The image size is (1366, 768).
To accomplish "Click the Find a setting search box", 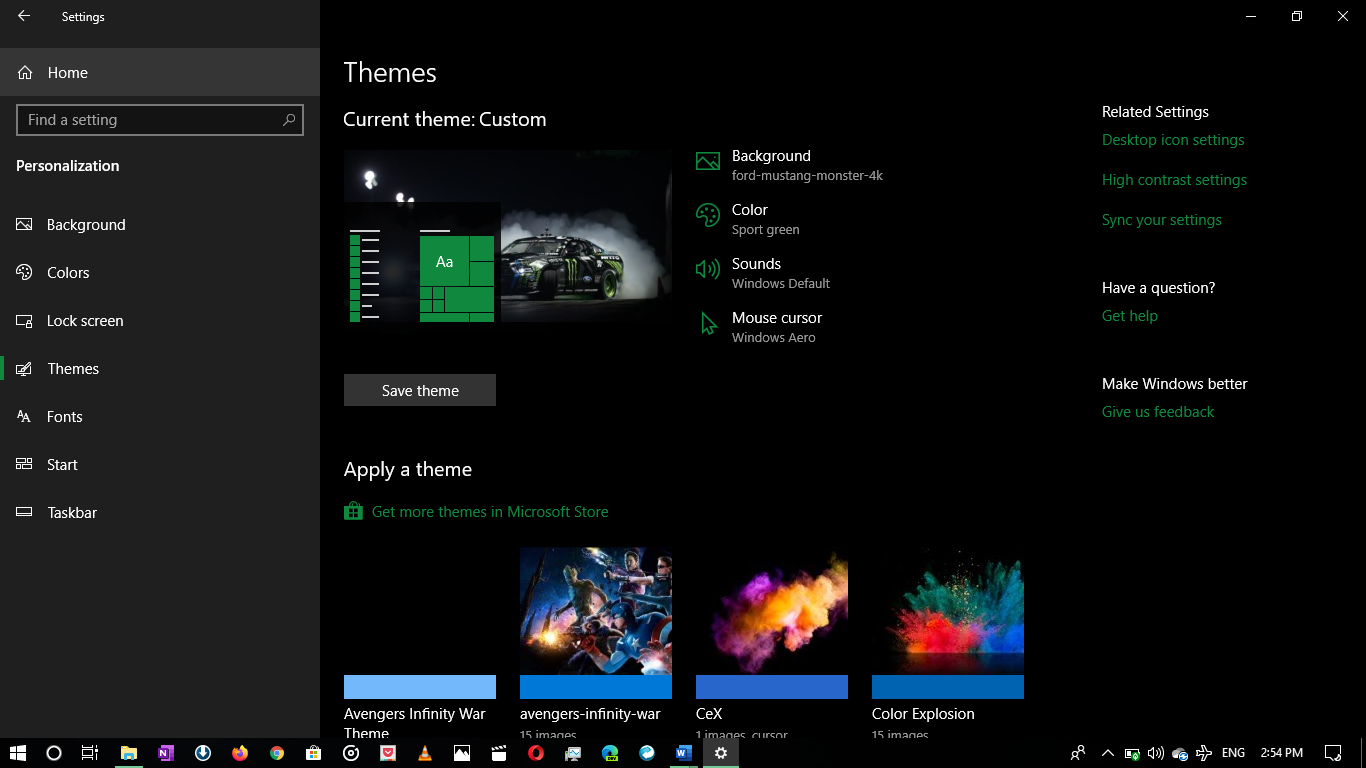I will click(x=150, y=120).
